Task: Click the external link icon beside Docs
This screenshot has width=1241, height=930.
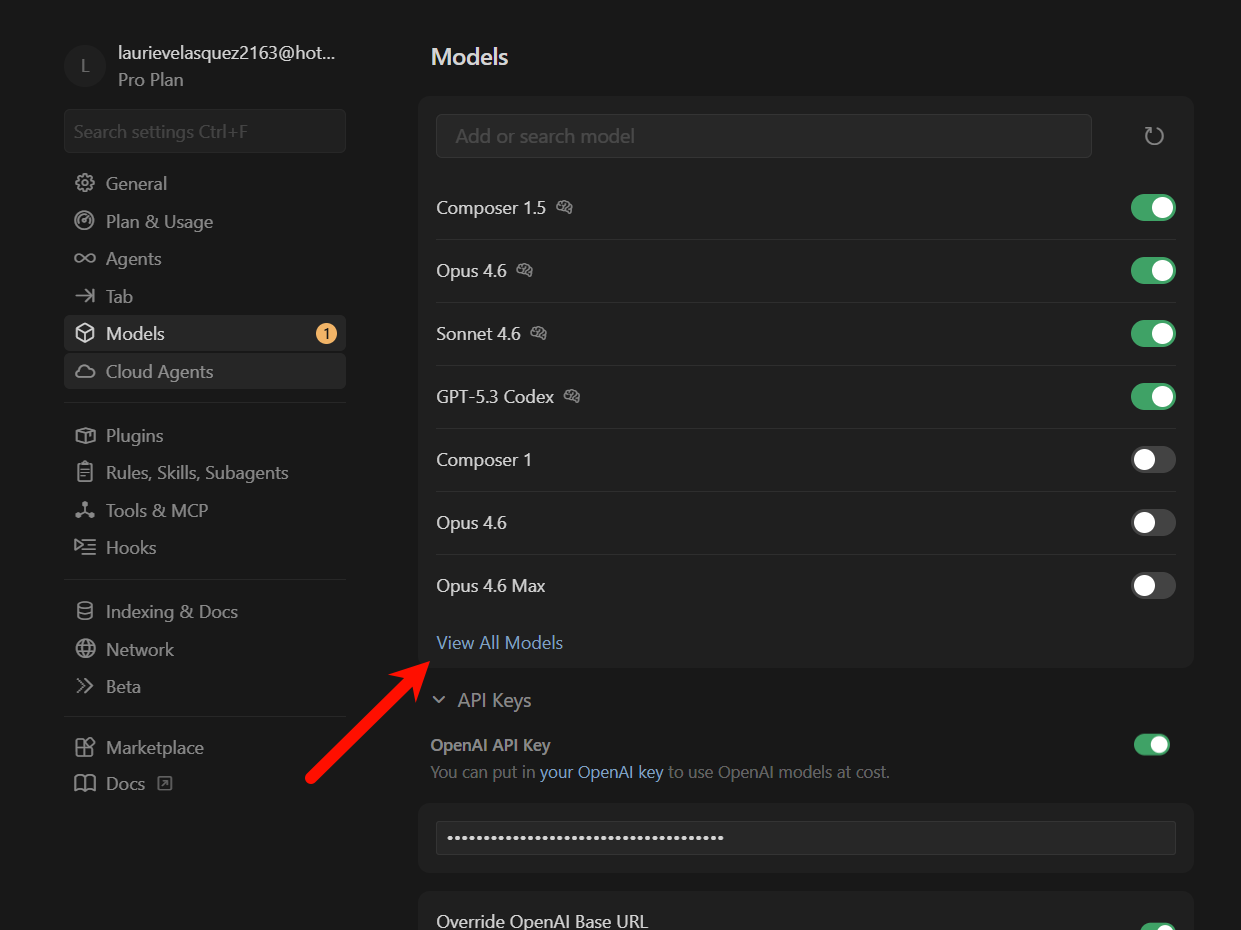Action: 165,784
